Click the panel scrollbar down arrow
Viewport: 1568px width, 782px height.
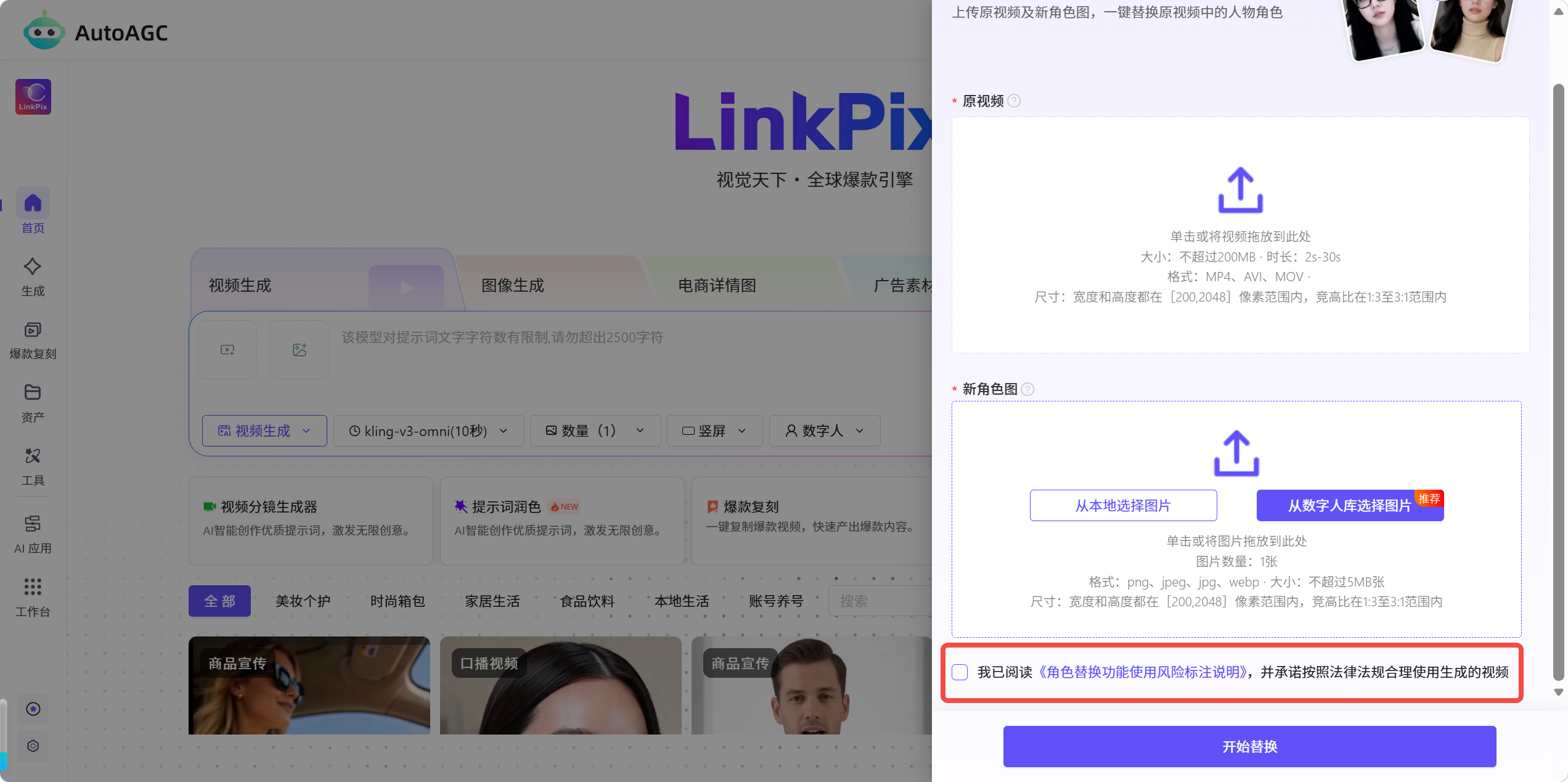coord(1559,693)
